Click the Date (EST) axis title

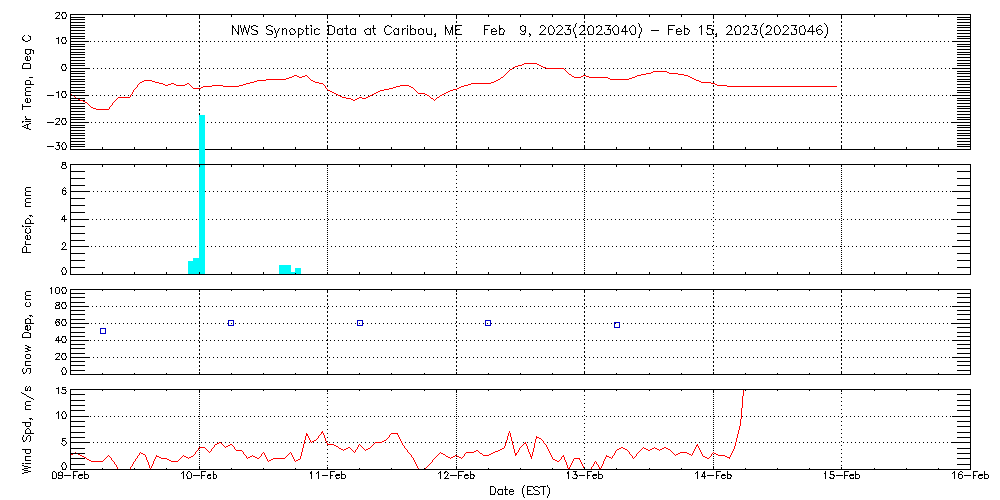521,491
